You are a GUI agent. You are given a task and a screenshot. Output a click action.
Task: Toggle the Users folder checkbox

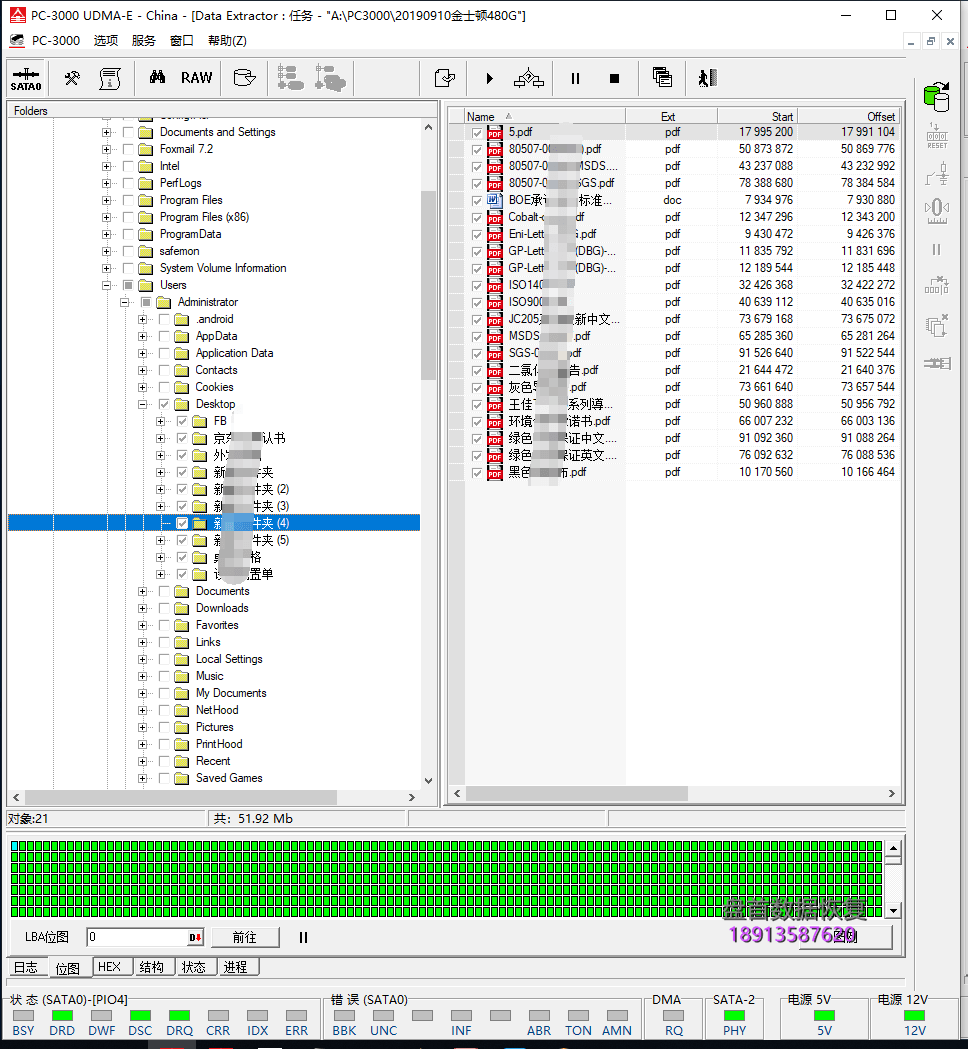(128, 285)
